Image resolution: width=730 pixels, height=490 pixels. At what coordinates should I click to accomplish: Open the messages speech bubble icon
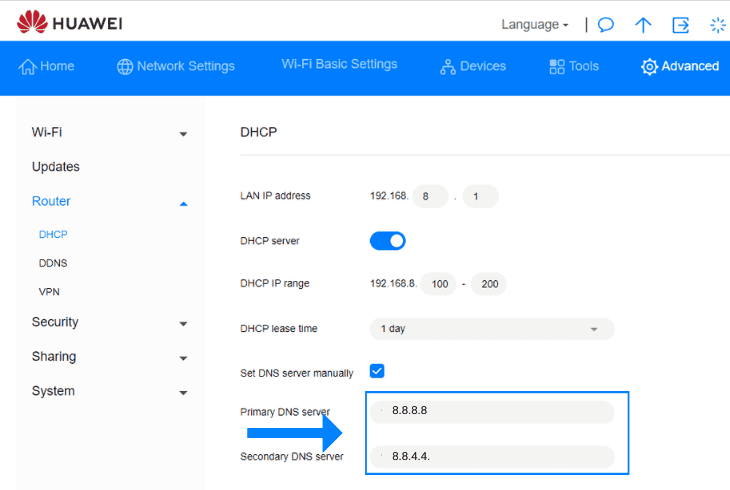606,24
